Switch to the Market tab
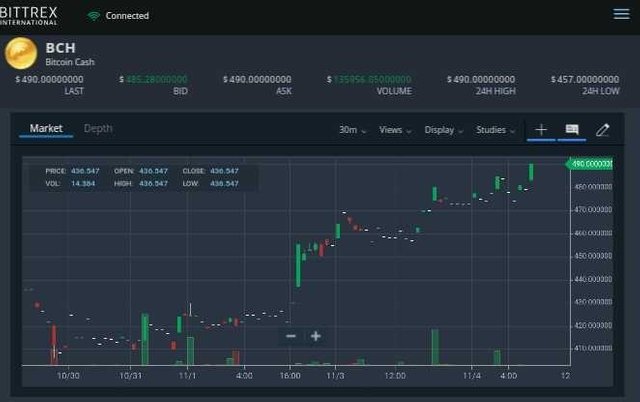This screenshot has height=402, width=640. 46,128
